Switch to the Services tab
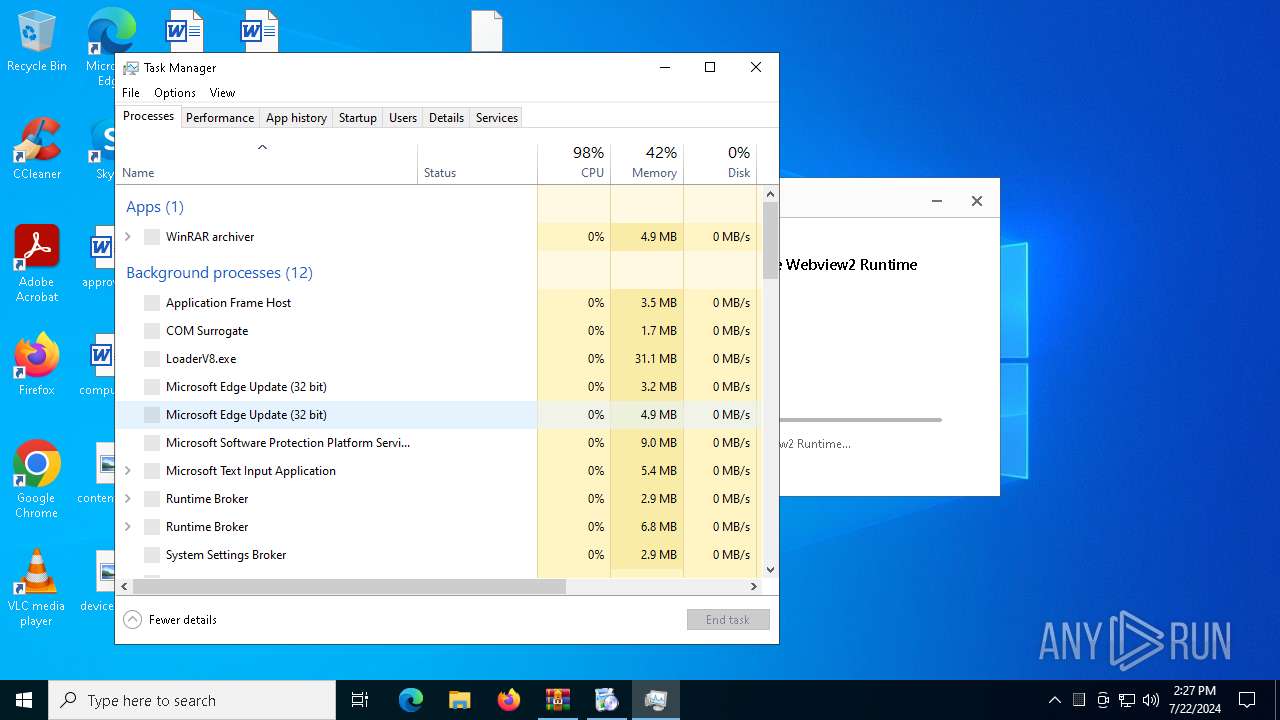1280x720 pixels. click(497, 118)
